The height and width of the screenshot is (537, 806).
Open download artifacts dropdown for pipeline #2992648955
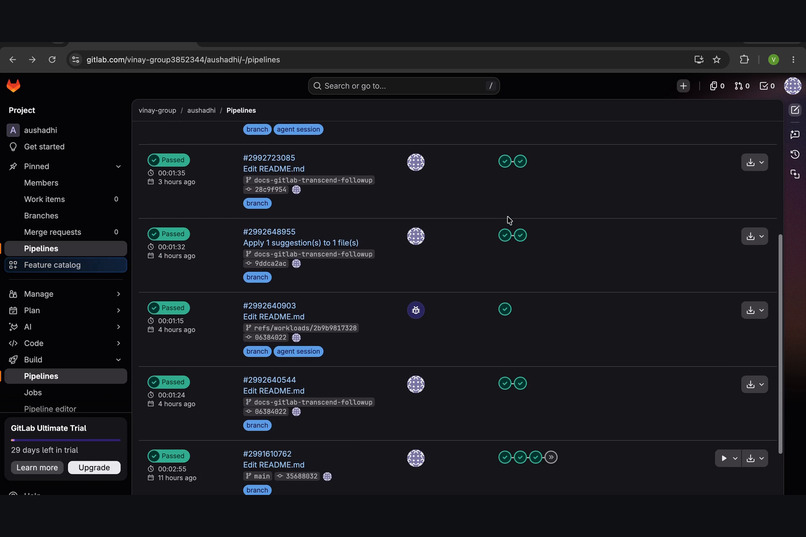755,236
